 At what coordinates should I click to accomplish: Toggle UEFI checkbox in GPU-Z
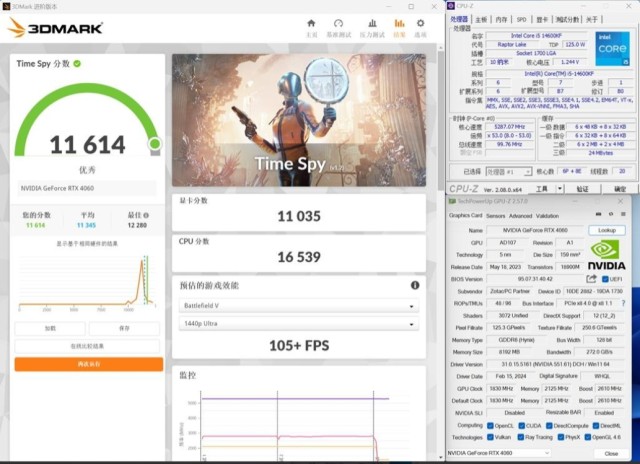tap(605, 279)
